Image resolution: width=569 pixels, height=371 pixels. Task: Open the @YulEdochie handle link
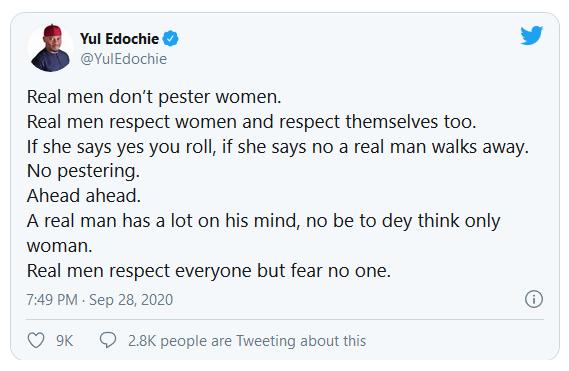tap(123, 59)
